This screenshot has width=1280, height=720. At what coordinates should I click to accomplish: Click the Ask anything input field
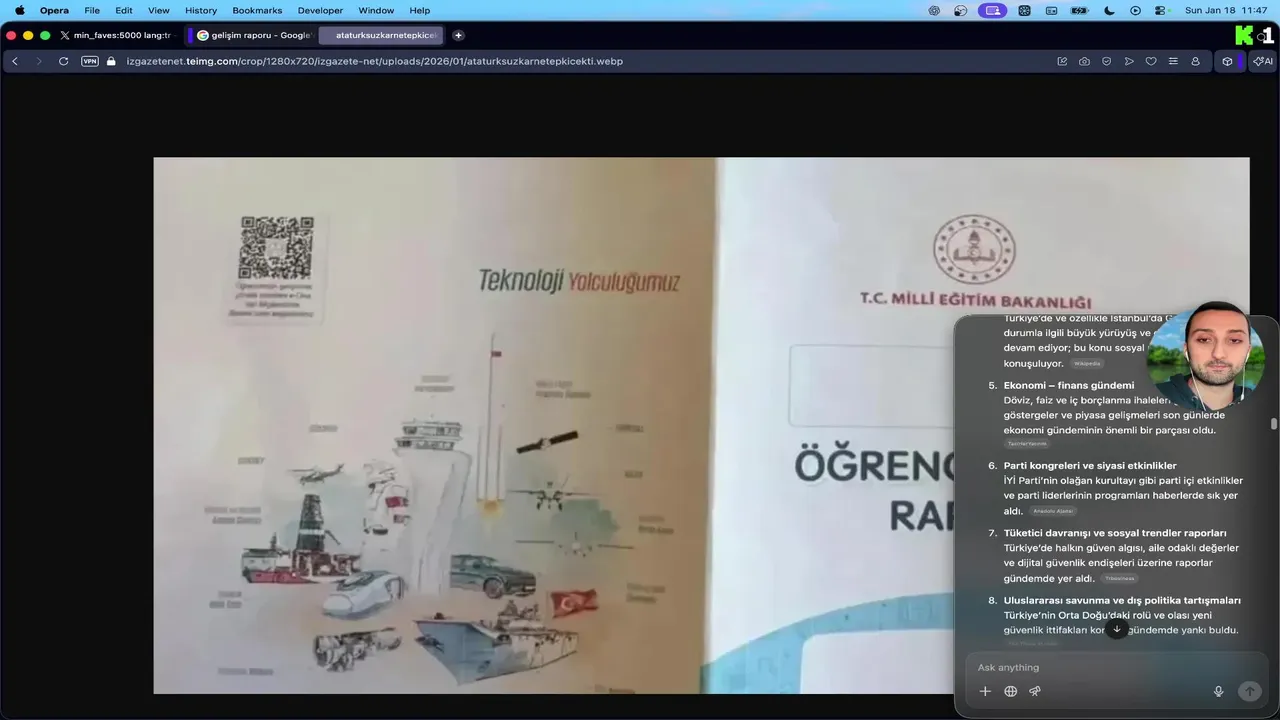click(x=1116, y=667)
